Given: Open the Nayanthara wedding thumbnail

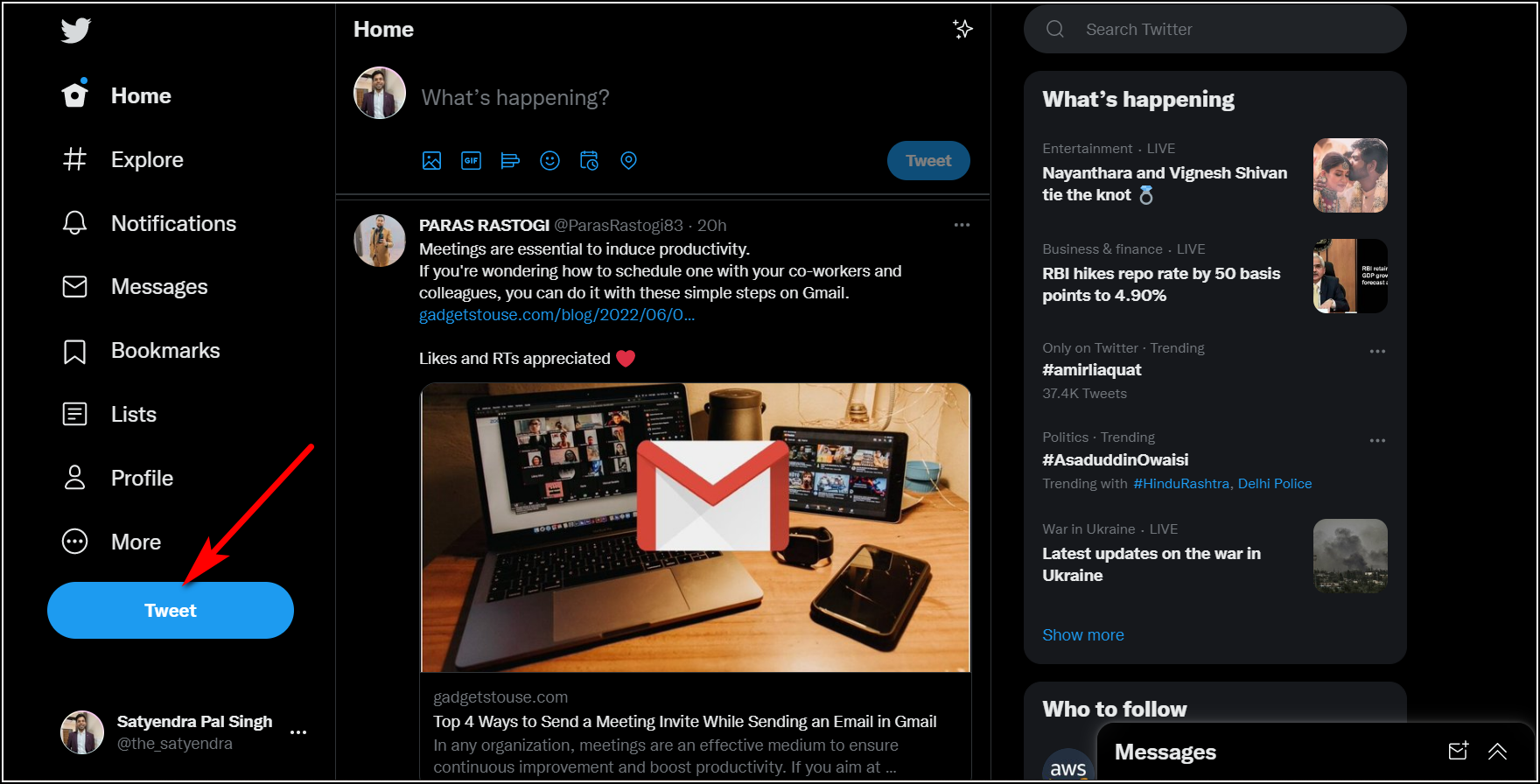Looking at the screenshot, I should (x=1350, y=175).
